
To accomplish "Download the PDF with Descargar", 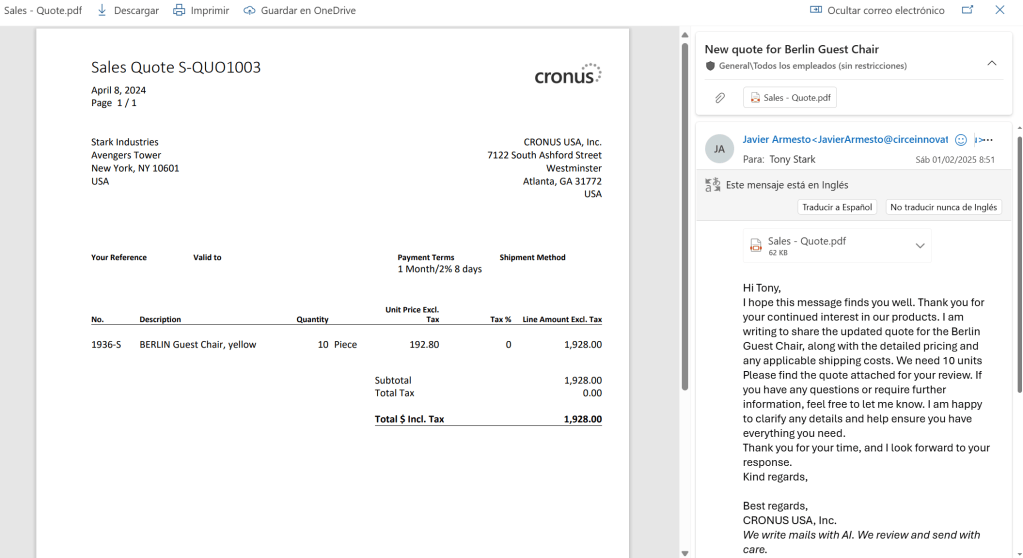I will pyautogui.click(x=128, y=10).
